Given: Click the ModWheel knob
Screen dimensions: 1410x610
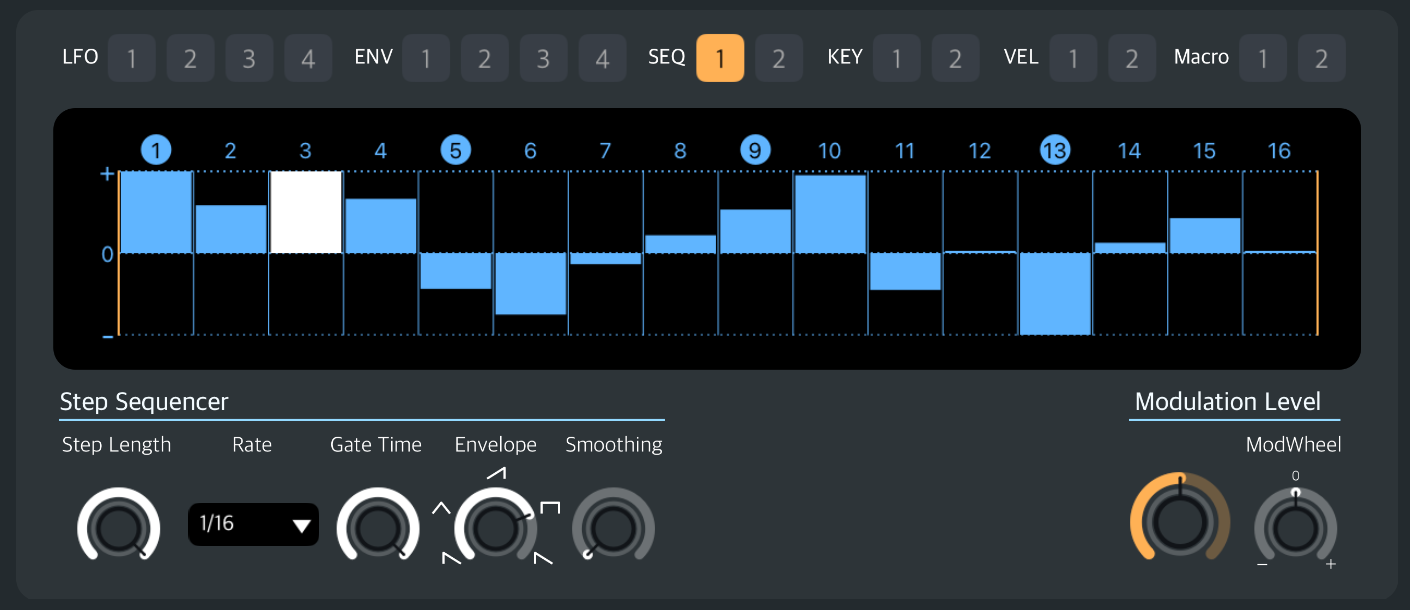Looking at the screenshot, I should click(1295, 527).
